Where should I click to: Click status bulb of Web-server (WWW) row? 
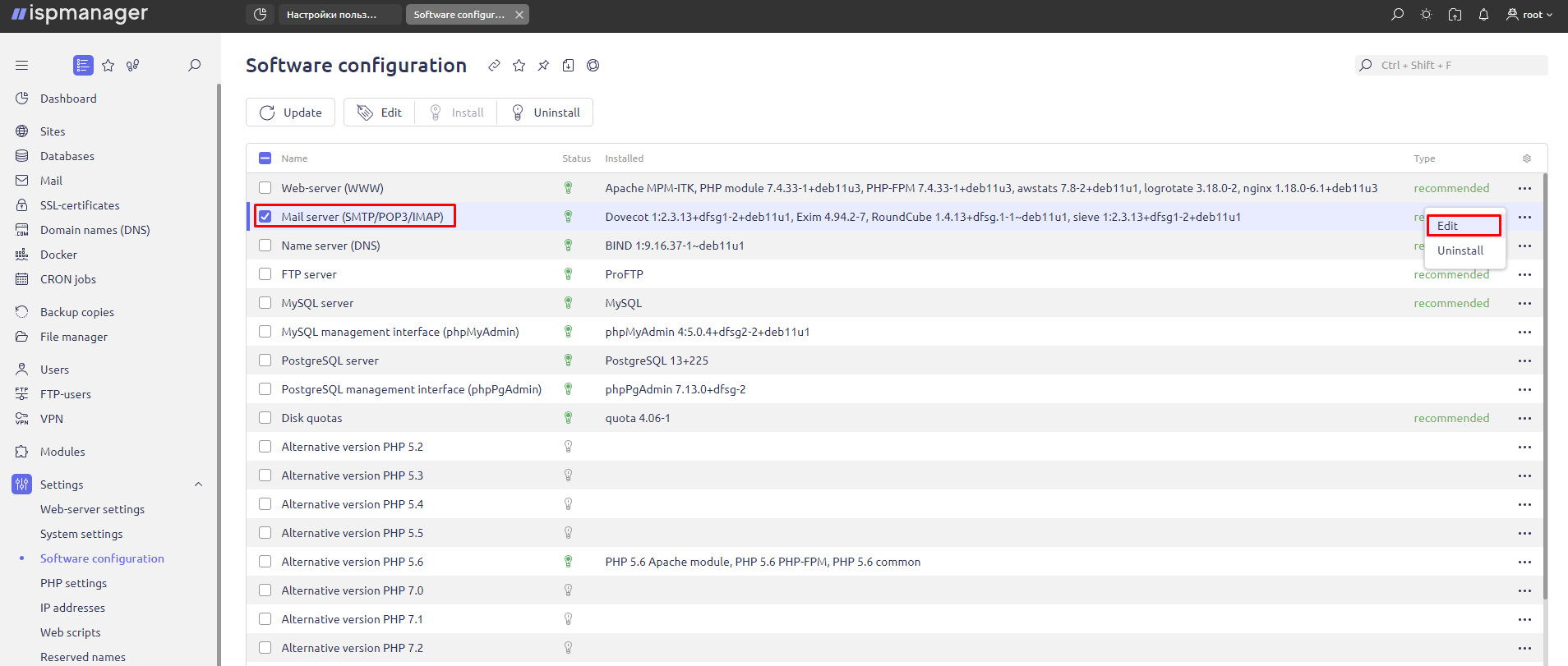568,188
